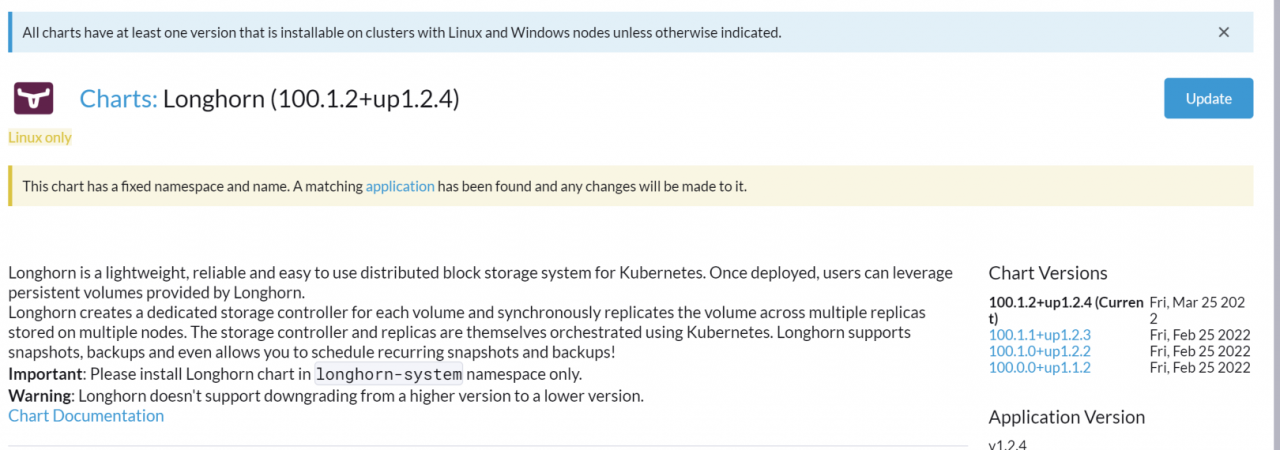
Task: Click the longhorn-system namespace code text
Action: coord(389,375)
